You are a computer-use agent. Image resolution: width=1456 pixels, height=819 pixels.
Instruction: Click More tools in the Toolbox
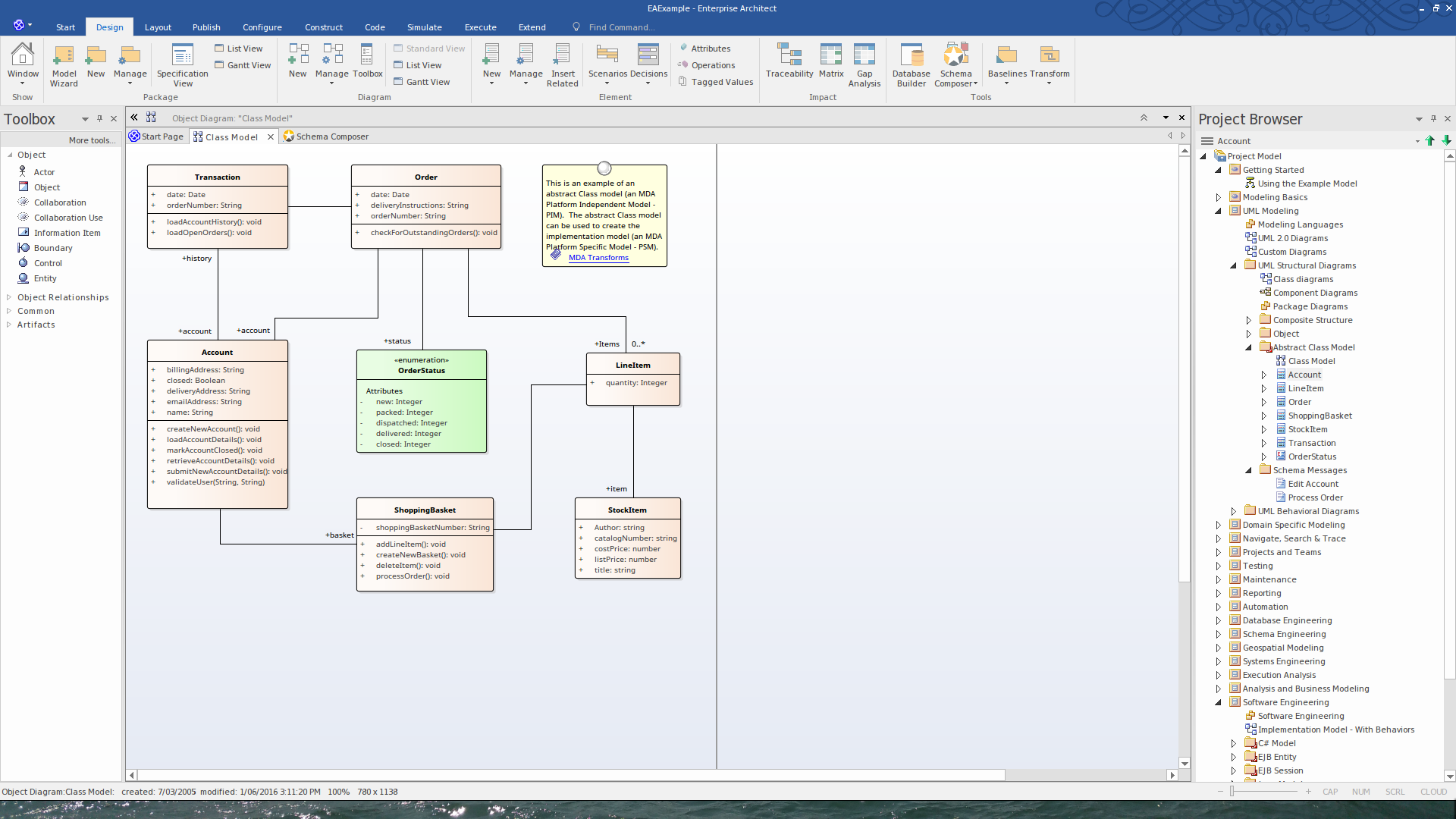92,140
